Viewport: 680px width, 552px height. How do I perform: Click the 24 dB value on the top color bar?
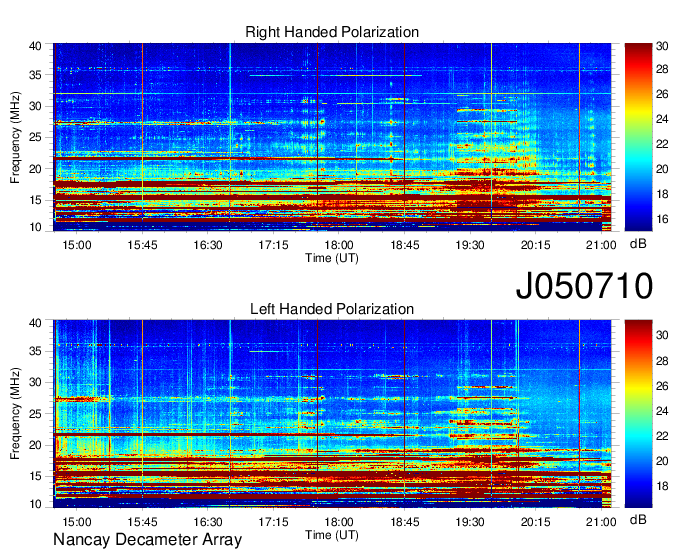pyautogui.click(x=662, y=119)
